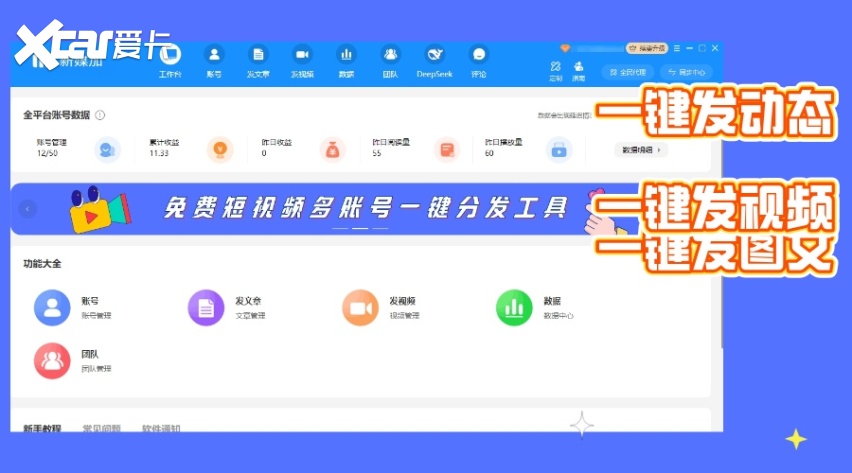Open the 团队 icon in the top toolbar
Viewport: 852px width, 473px height.
[x=390, y=55]
